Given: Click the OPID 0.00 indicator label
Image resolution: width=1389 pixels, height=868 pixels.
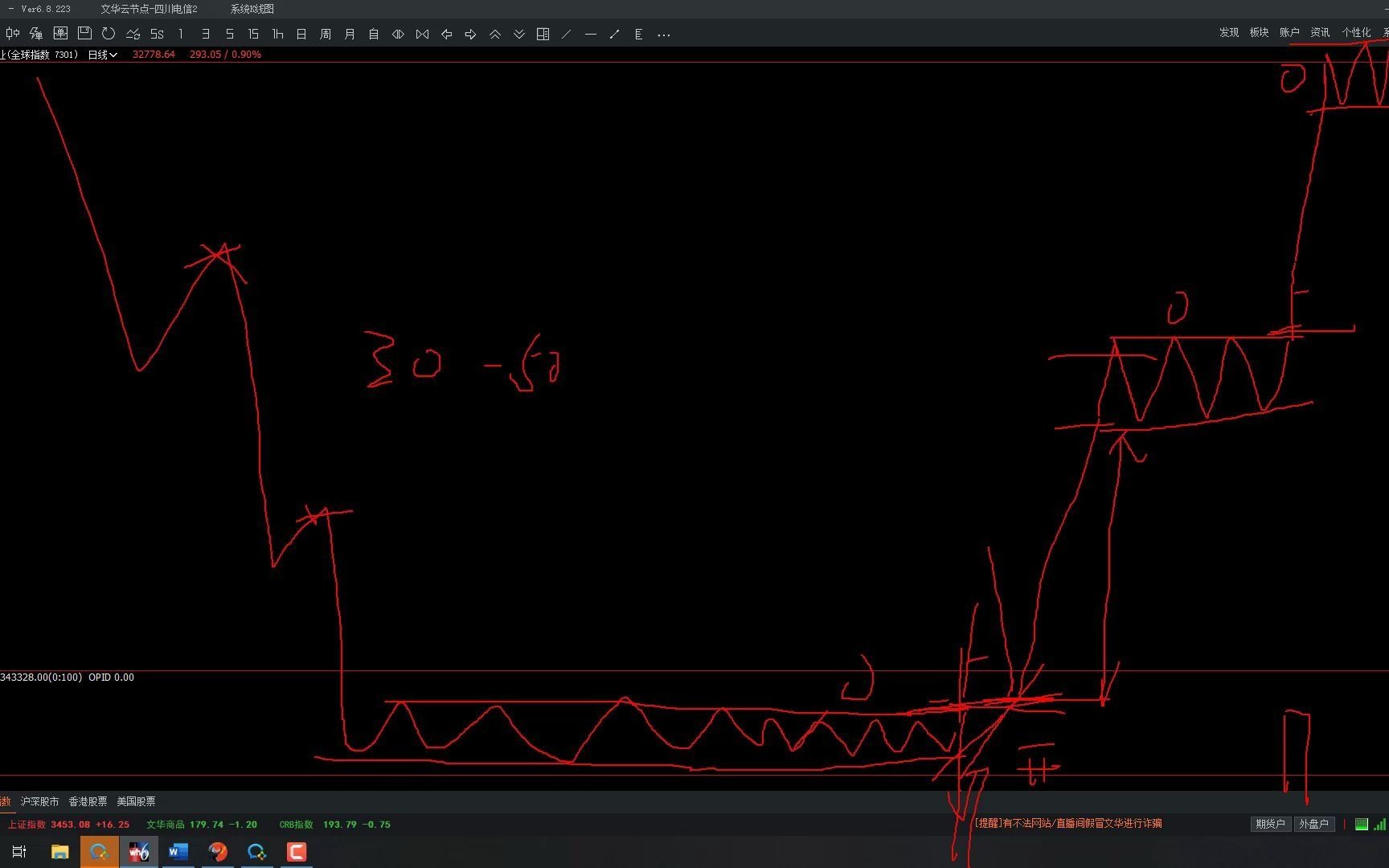Looking at the screenshot, I should point(112,678).
